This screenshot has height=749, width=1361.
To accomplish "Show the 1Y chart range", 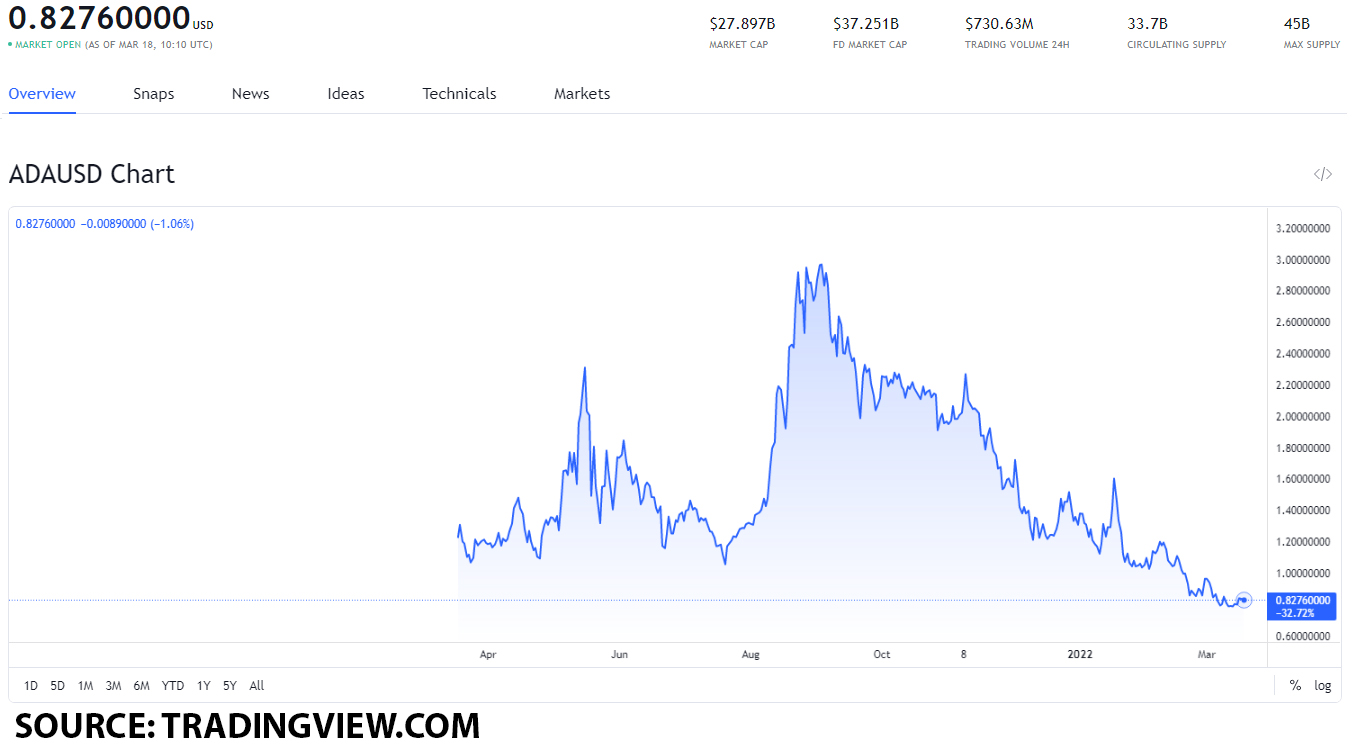I will pos(204,685).
